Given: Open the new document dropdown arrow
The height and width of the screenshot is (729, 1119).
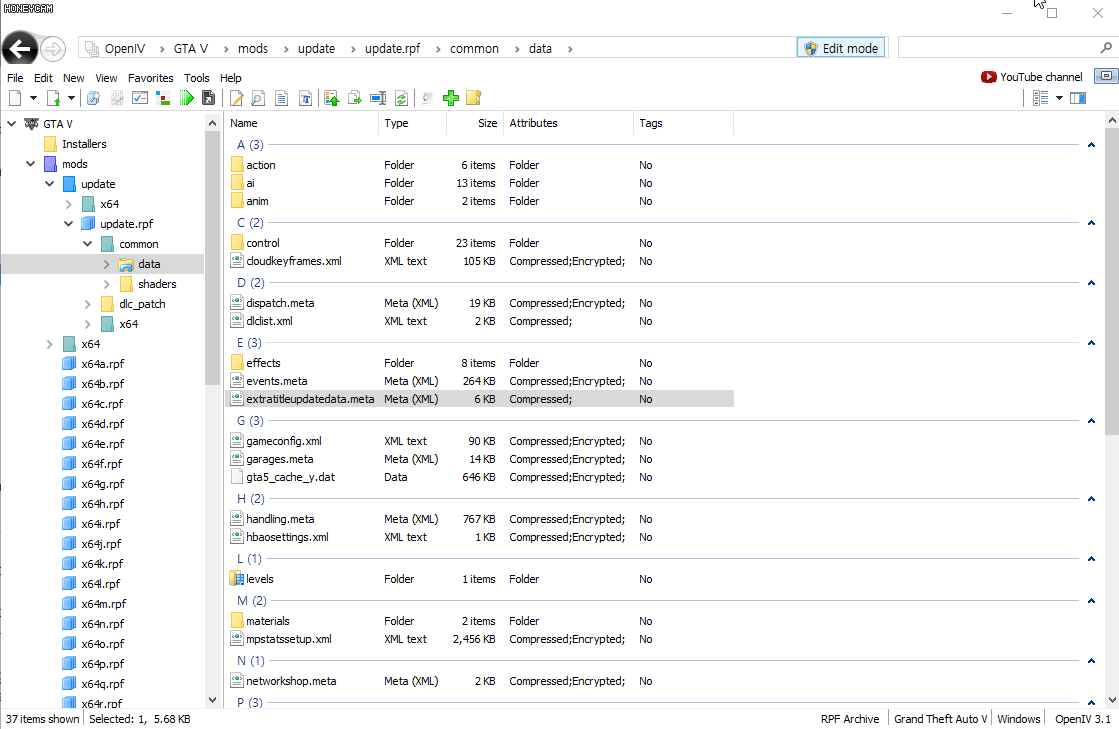Looking at the screenshot, I should click(33, 98).
